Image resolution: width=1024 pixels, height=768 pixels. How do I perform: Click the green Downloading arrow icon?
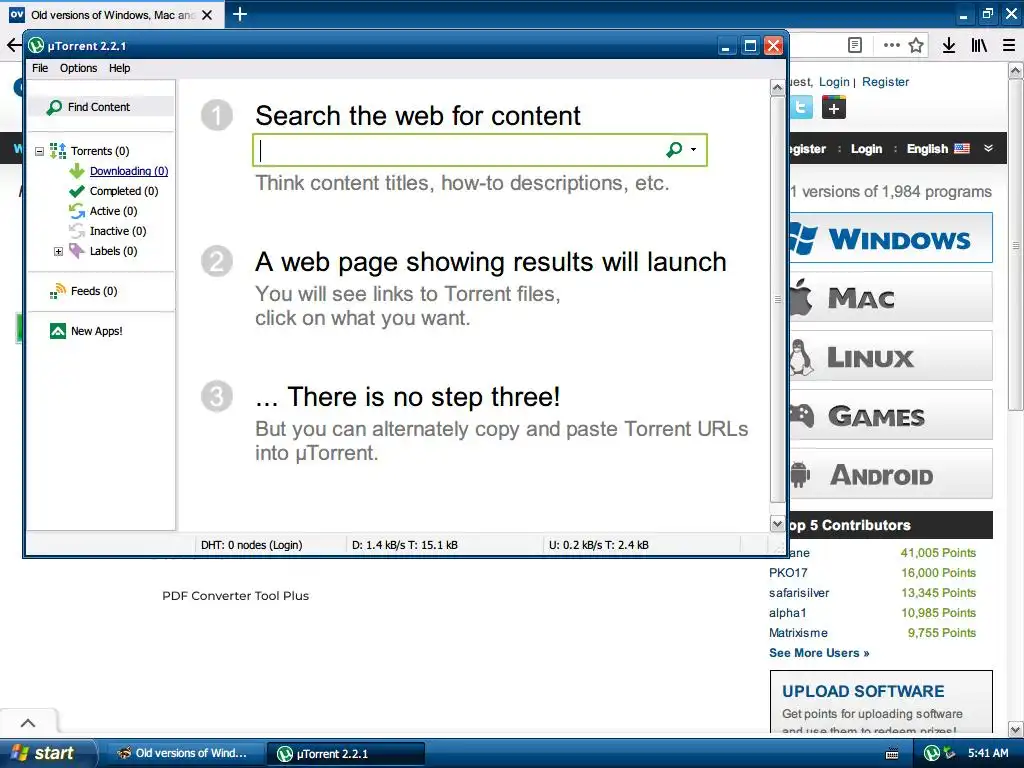click(77, 171)
